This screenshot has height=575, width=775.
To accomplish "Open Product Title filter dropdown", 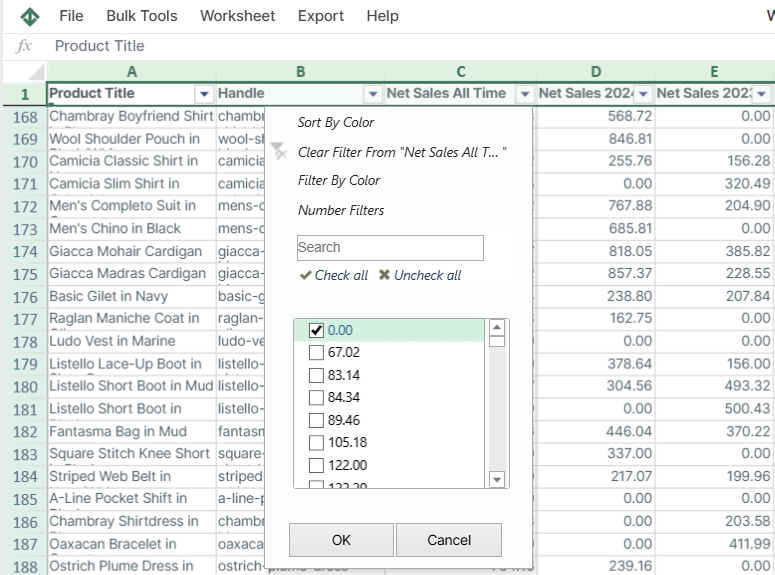I will [x=204, y=93].
